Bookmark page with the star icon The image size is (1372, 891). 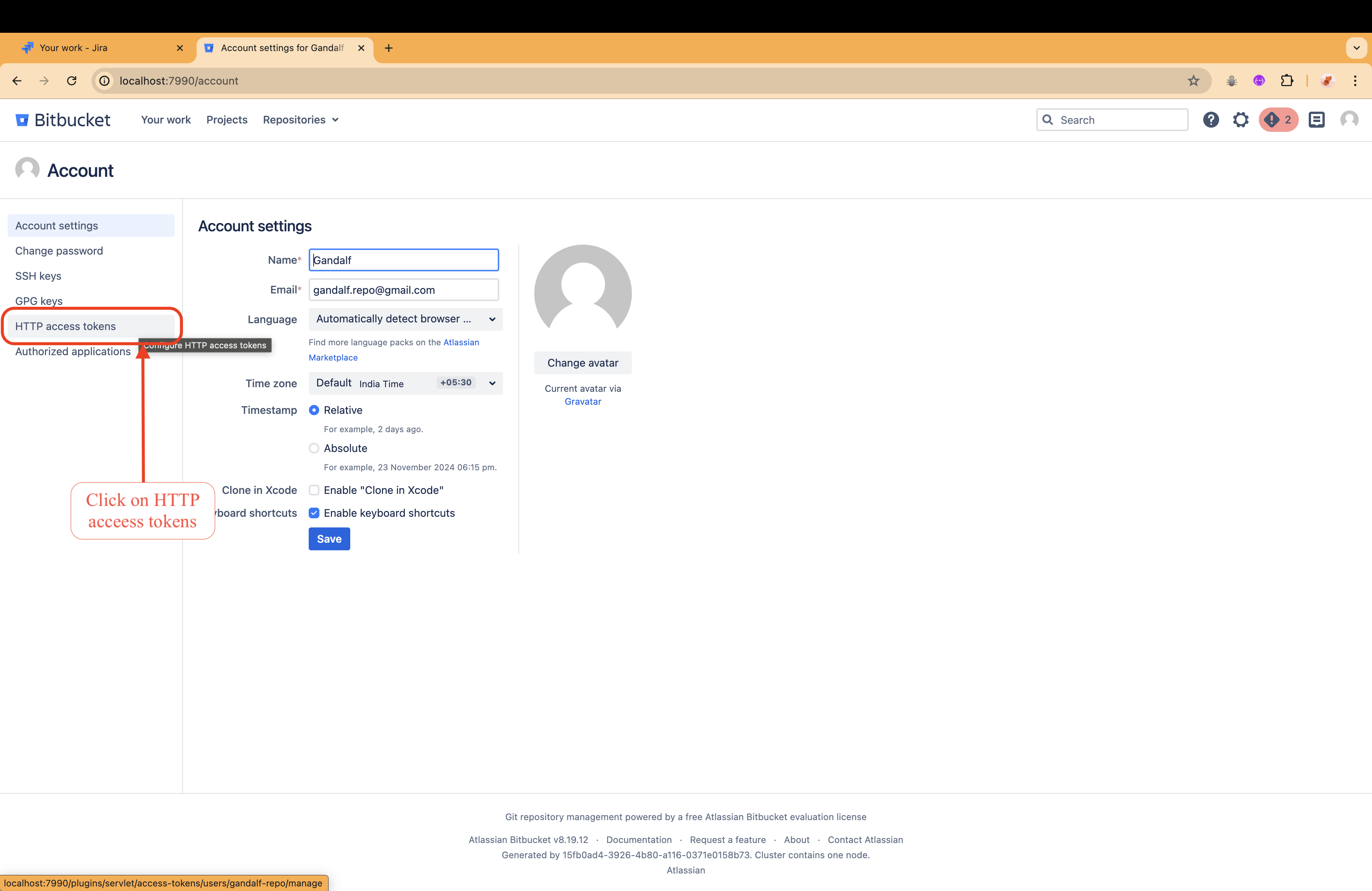click(1193, 81)
